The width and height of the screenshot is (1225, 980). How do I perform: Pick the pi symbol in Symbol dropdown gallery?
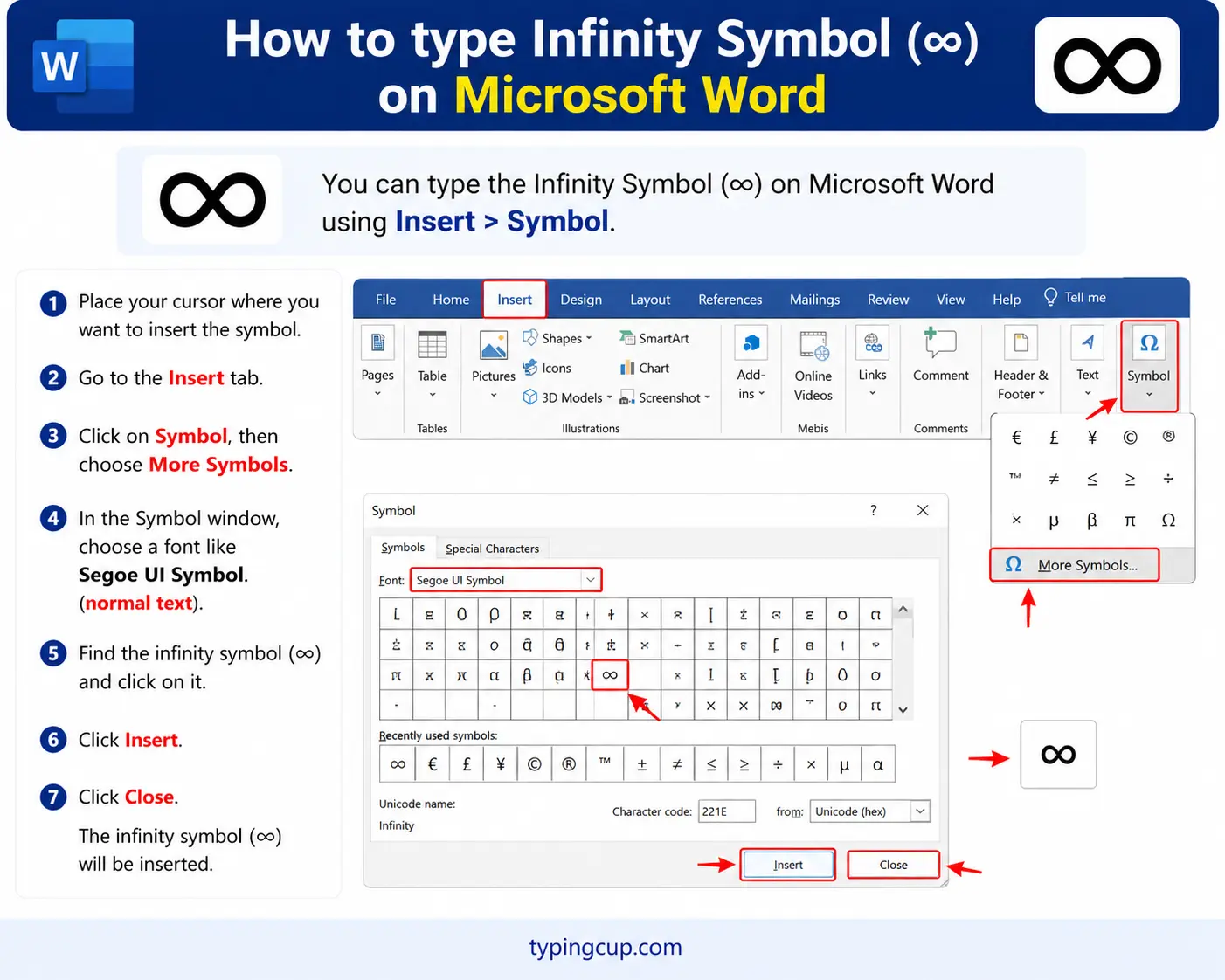(1130, 521)
